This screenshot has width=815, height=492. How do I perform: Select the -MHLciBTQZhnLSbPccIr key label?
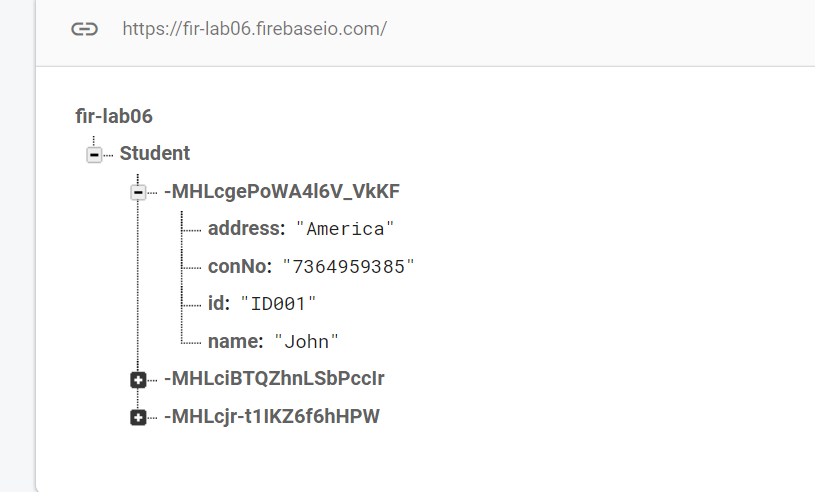[x=274, y=379]
